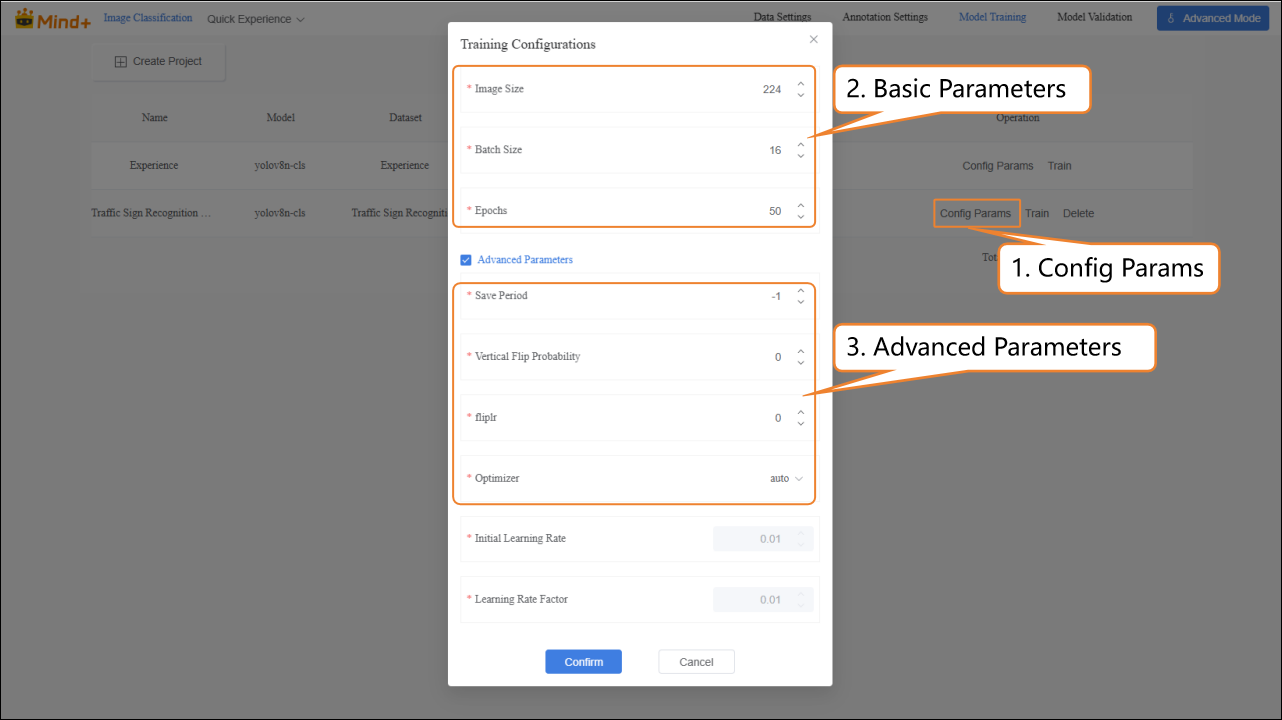Close the Training Configurations dialog
This screenshot has width=1282, height=720.
(813, 39)
